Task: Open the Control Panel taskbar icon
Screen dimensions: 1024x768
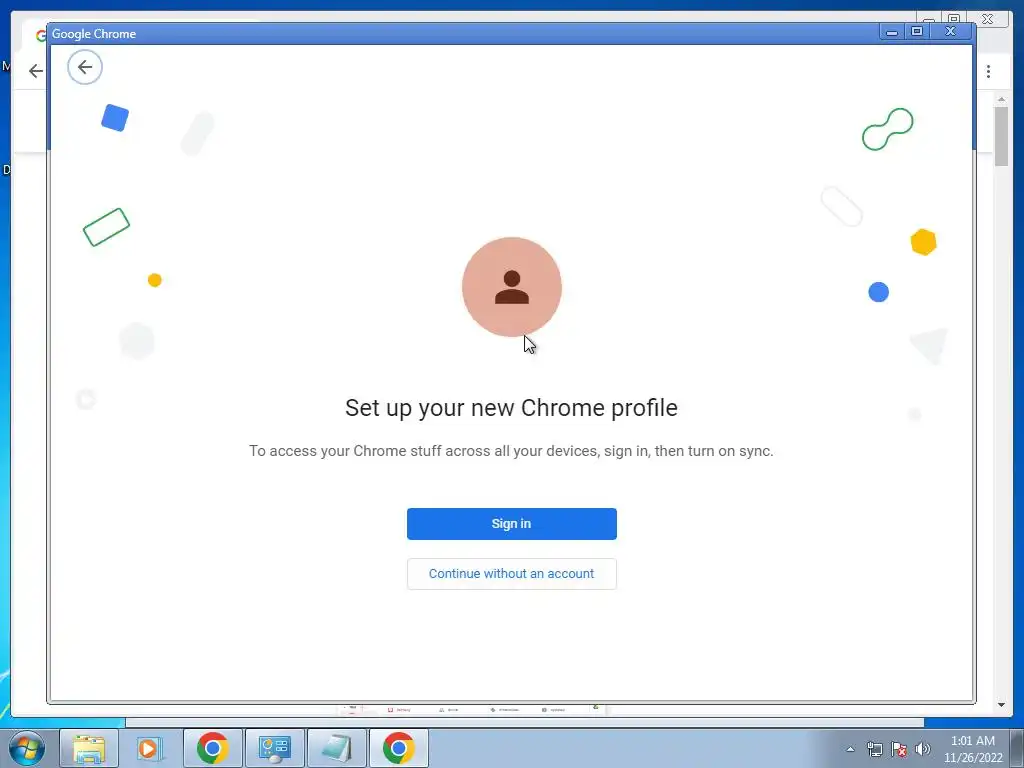Action: tap(274, 748)
